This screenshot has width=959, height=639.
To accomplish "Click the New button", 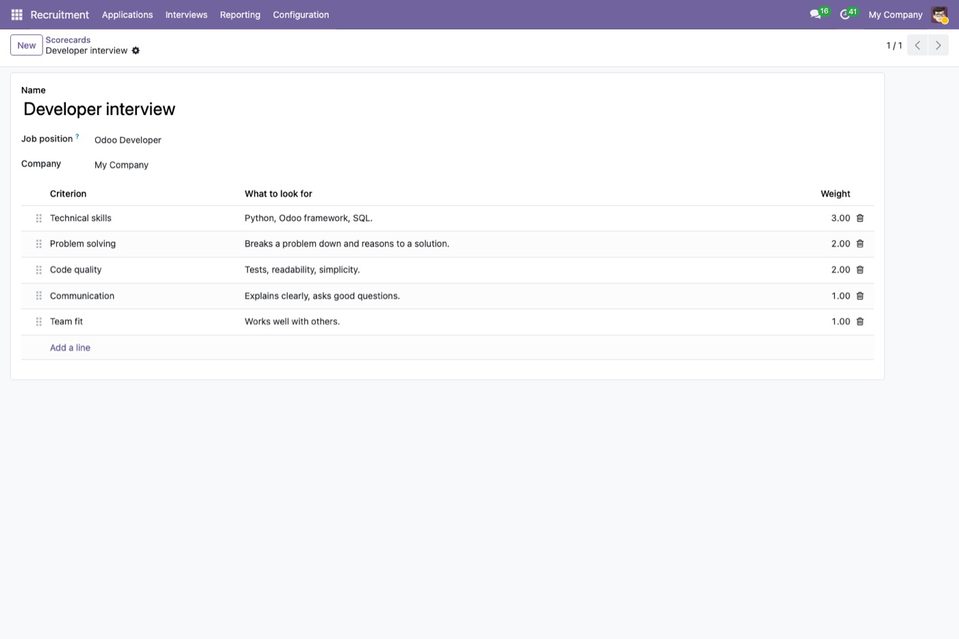I will 26,45.
